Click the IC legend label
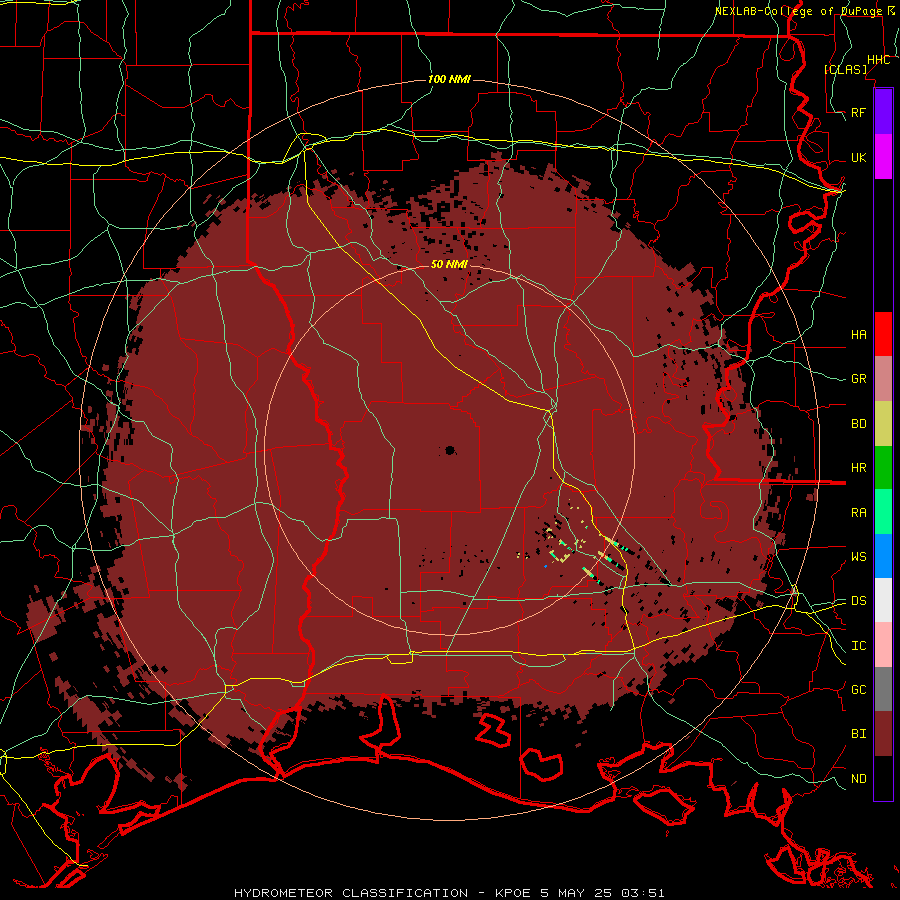The width and height of the screenshot is (900, 900). (858, 646)
